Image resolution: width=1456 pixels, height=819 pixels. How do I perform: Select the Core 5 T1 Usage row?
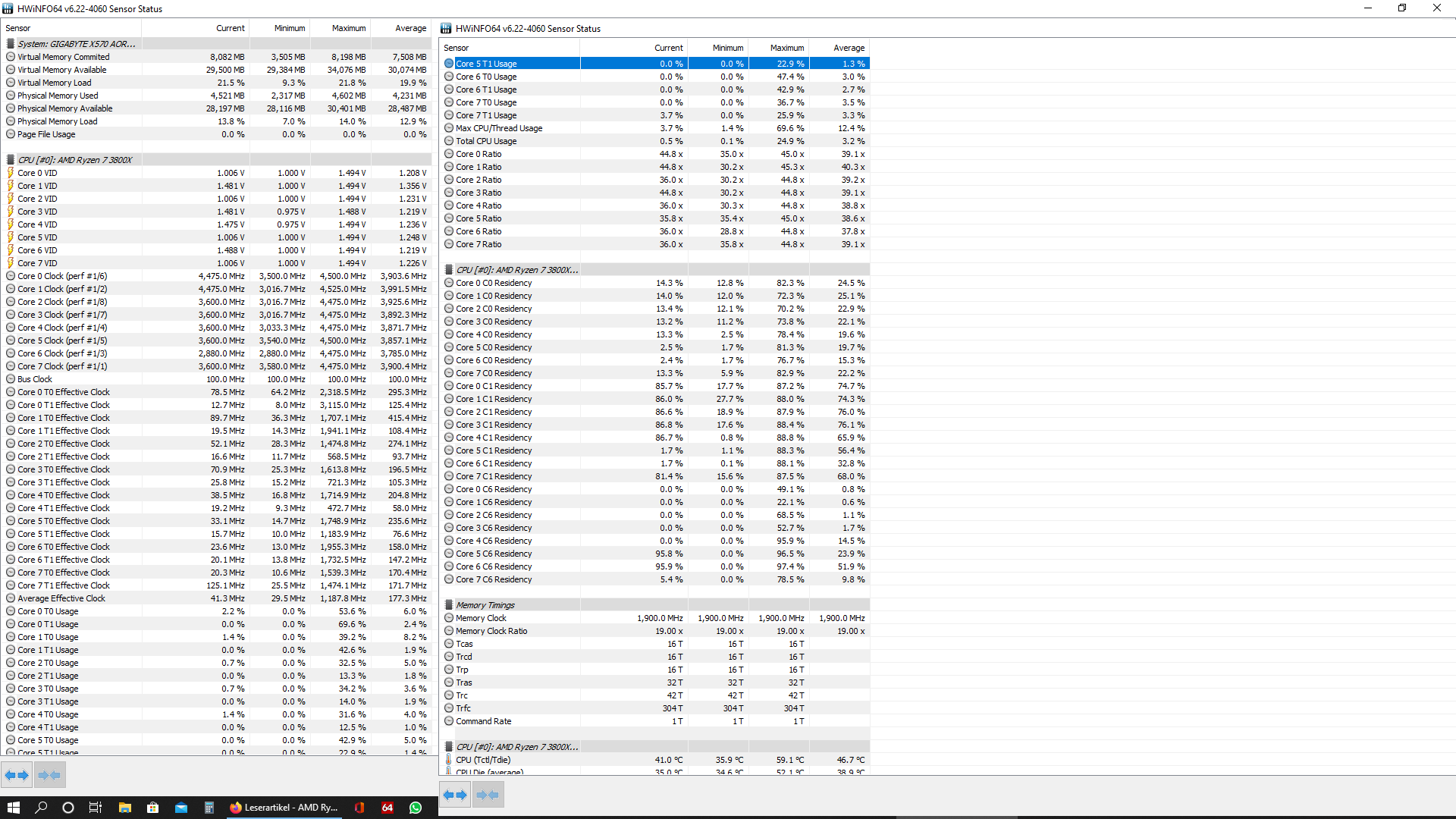(x=486, y=64)
